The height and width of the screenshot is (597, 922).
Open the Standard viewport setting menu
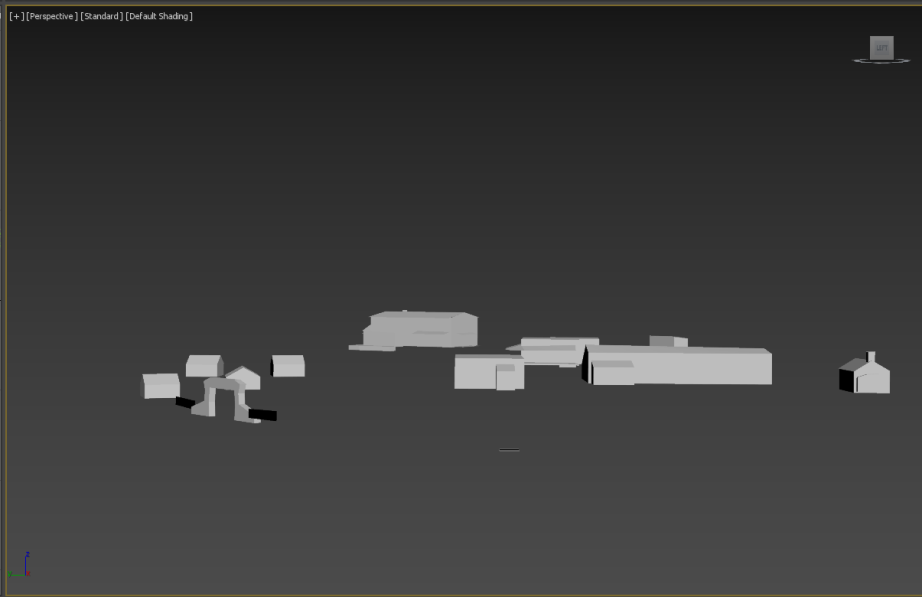(101, 17)
